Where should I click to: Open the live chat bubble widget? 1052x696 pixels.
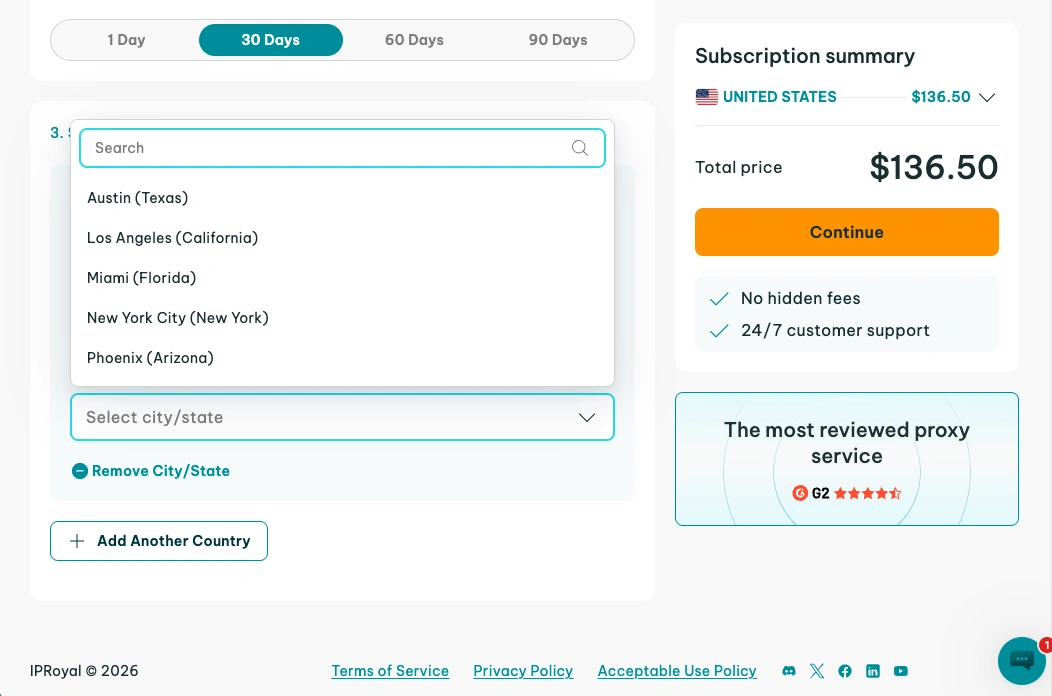pos(1021,660)
